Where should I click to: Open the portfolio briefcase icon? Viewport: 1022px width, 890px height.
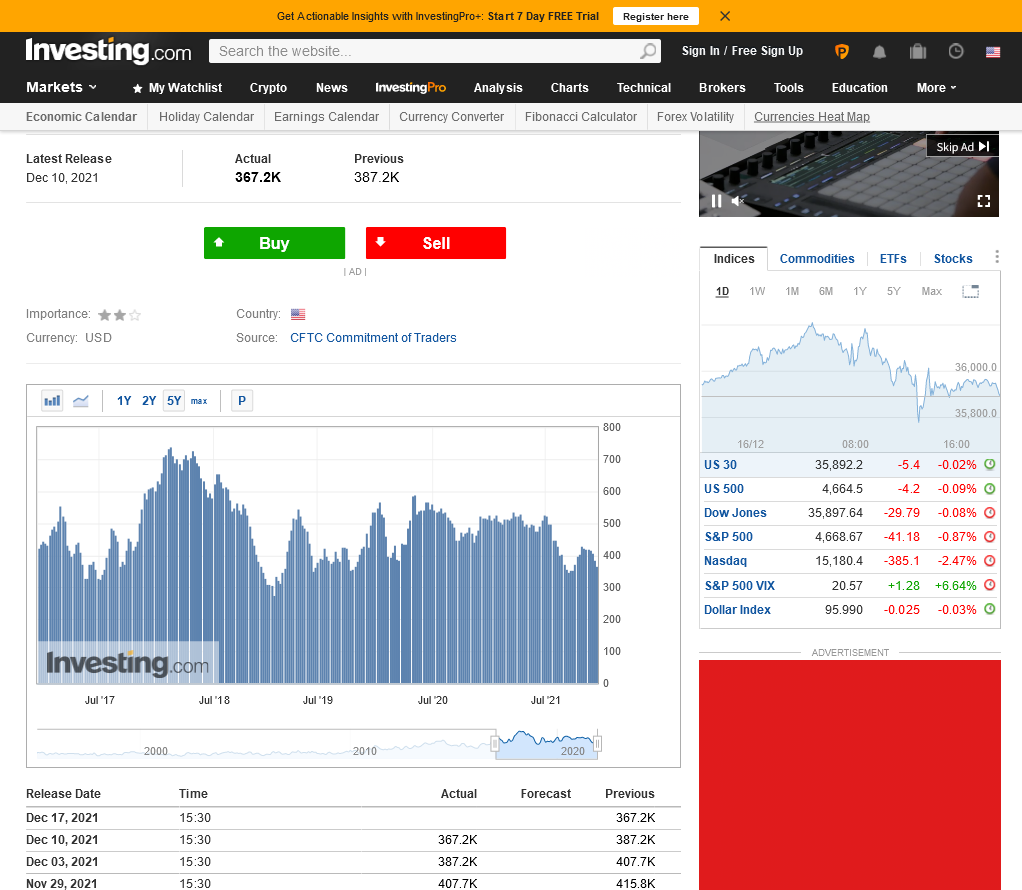[x=918, y=51]
